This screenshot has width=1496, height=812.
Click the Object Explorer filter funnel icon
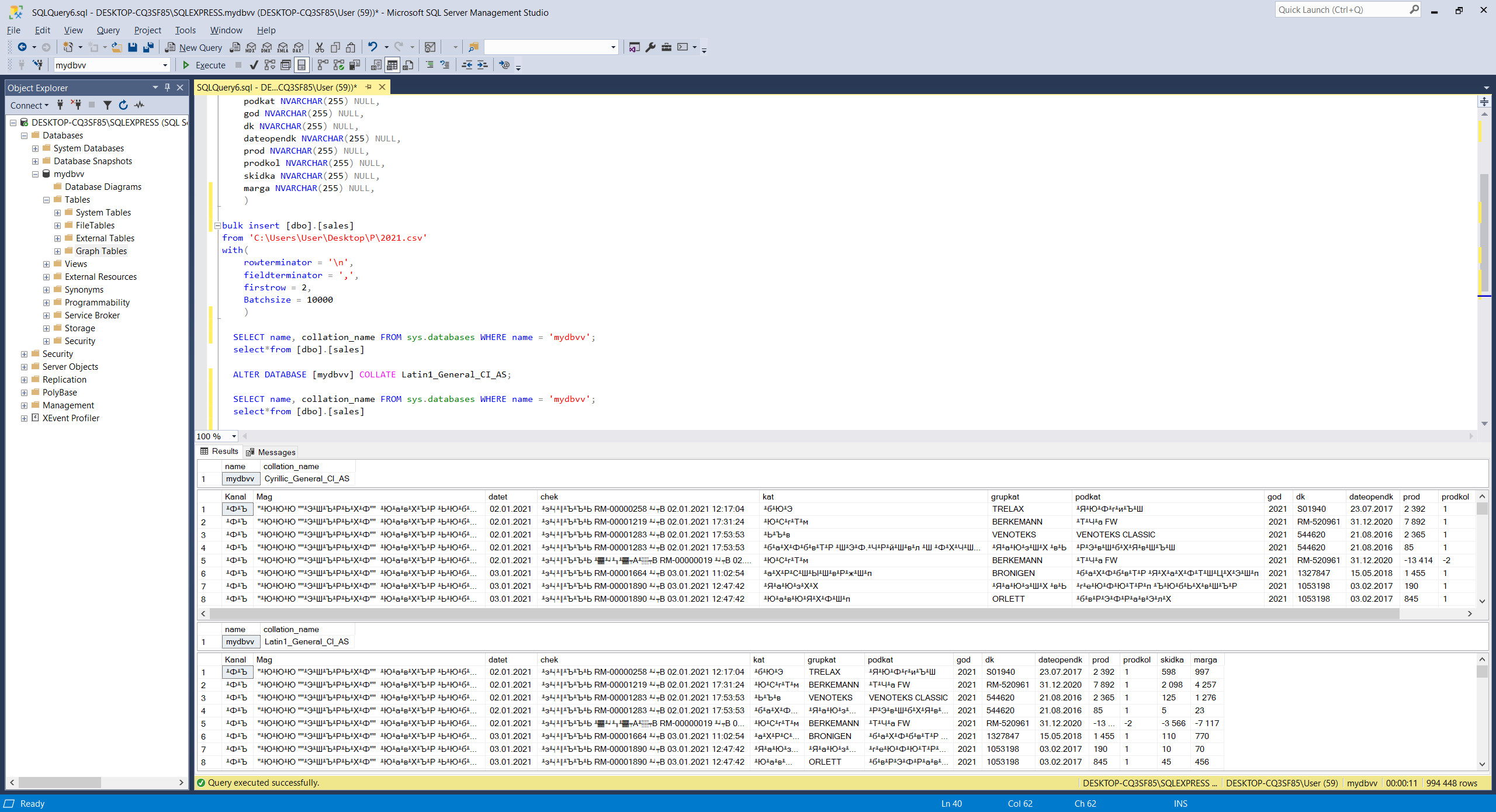click(x=107, y=105)
